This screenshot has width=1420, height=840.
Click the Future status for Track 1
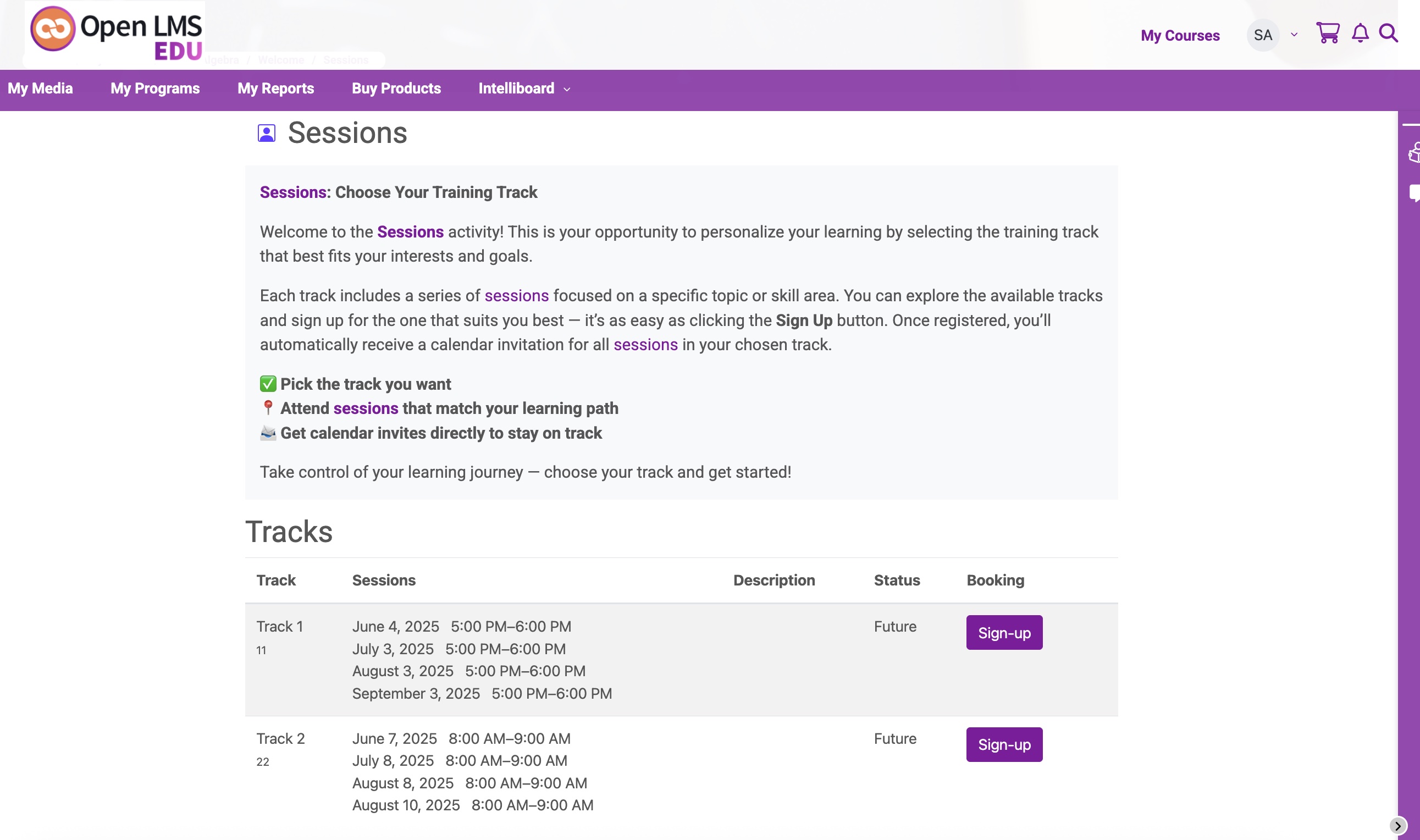click(x=895, y=627)
